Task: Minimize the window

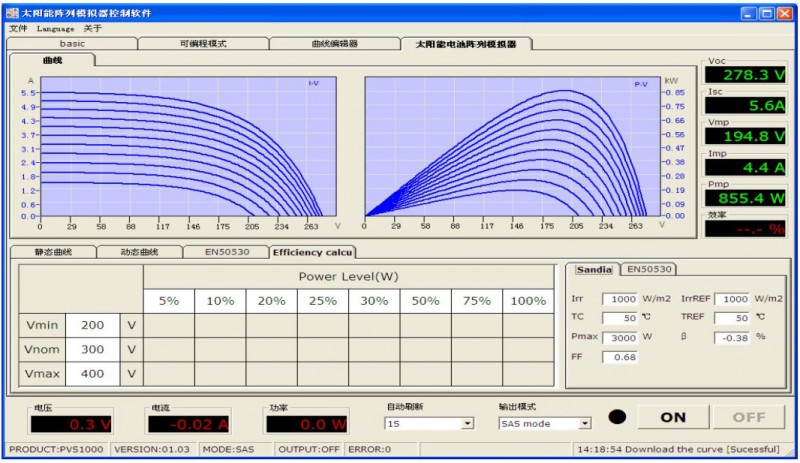Action: [749, 14]
